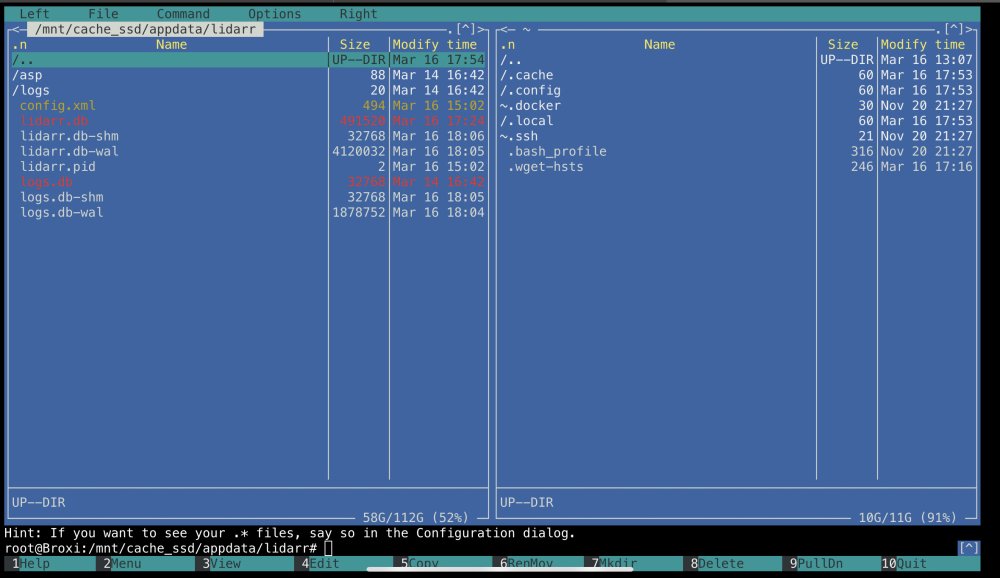
Task: Select the lidarr.db file
Action: pos(248,121)
